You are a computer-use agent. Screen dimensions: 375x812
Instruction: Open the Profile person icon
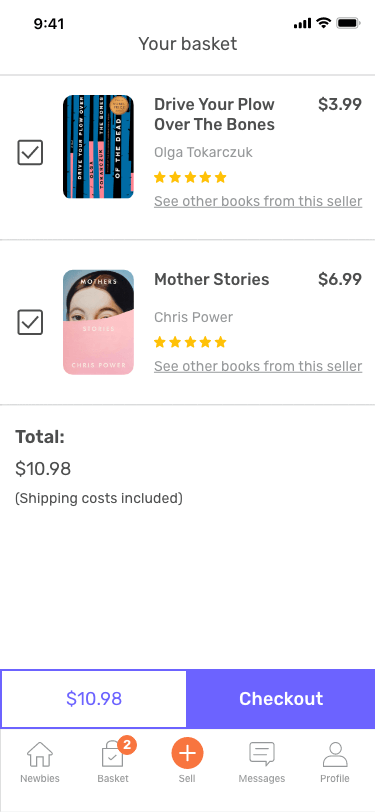[x=335, y=754]
